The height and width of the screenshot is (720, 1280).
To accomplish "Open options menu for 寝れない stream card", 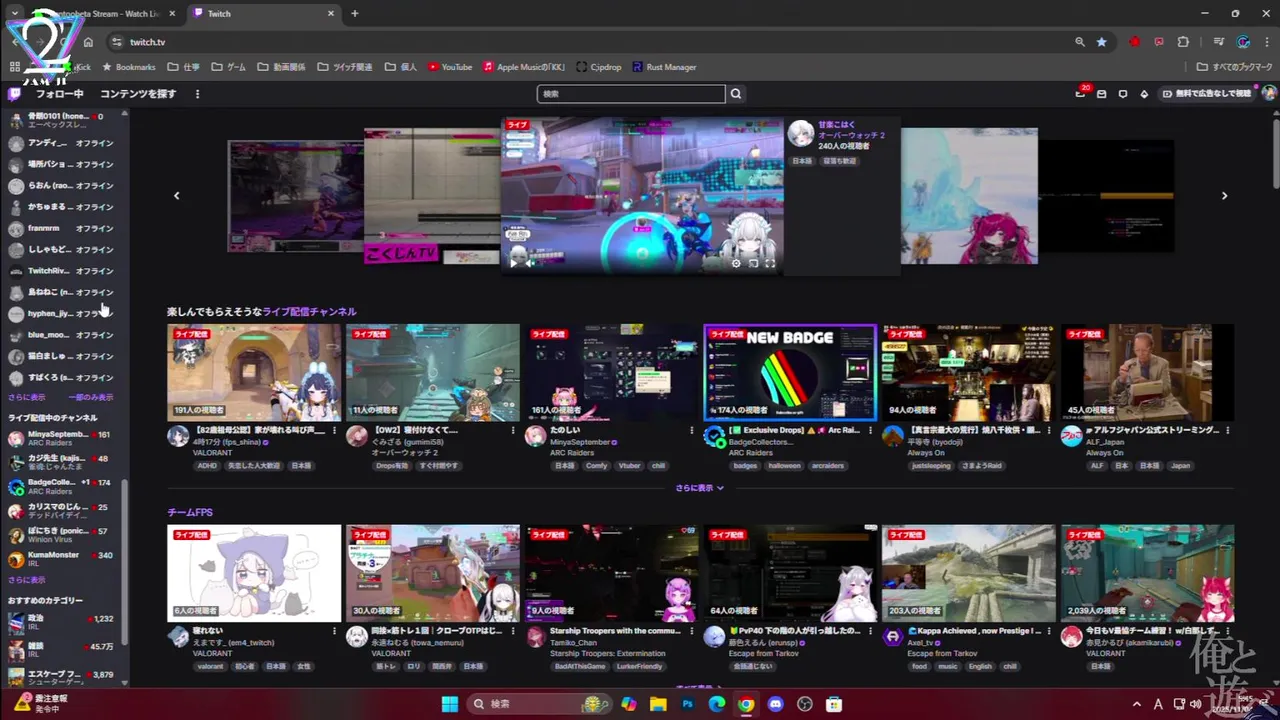I will pos(335,631).
